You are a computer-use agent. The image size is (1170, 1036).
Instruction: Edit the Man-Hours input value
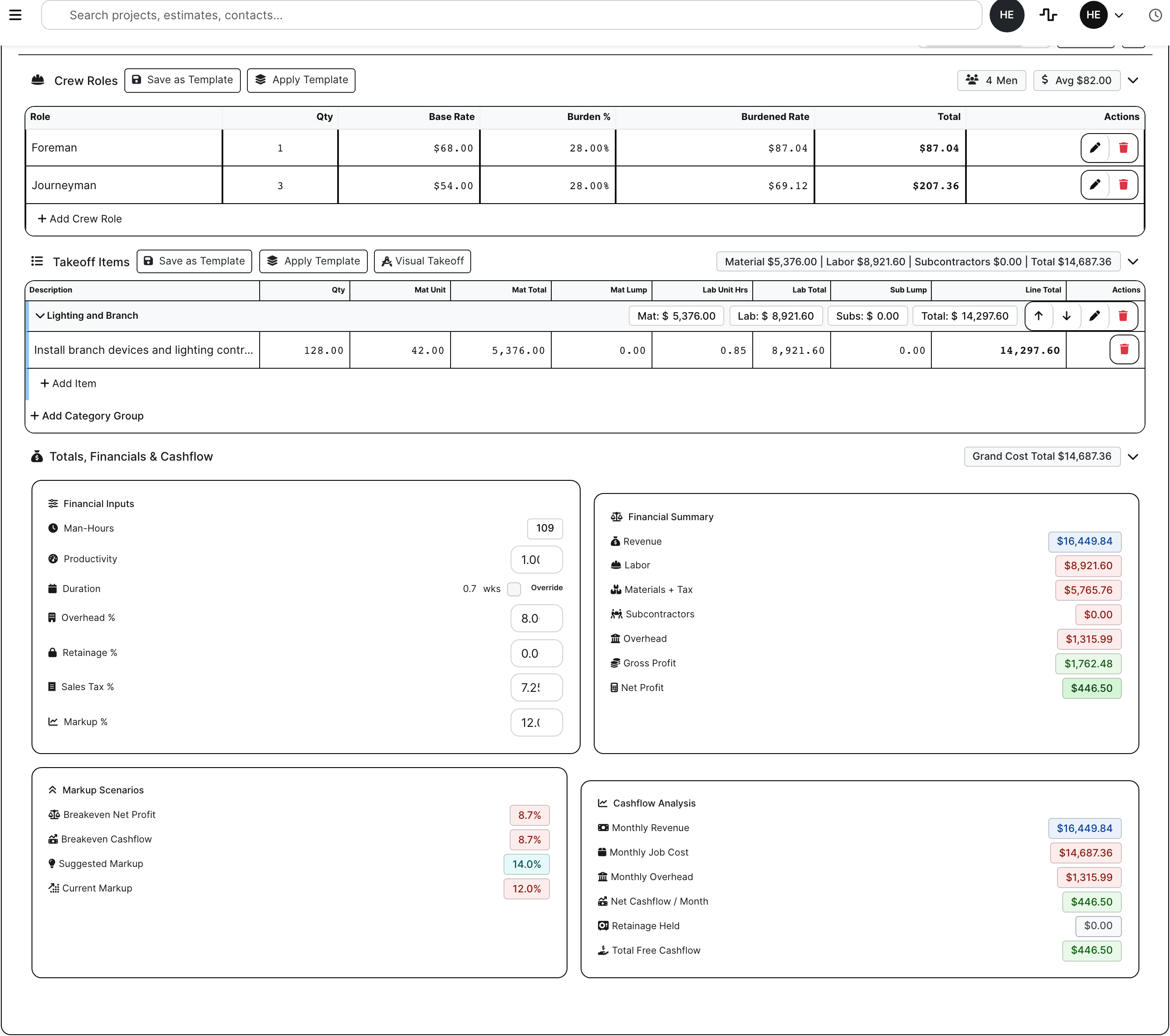[x=545, y=529]
